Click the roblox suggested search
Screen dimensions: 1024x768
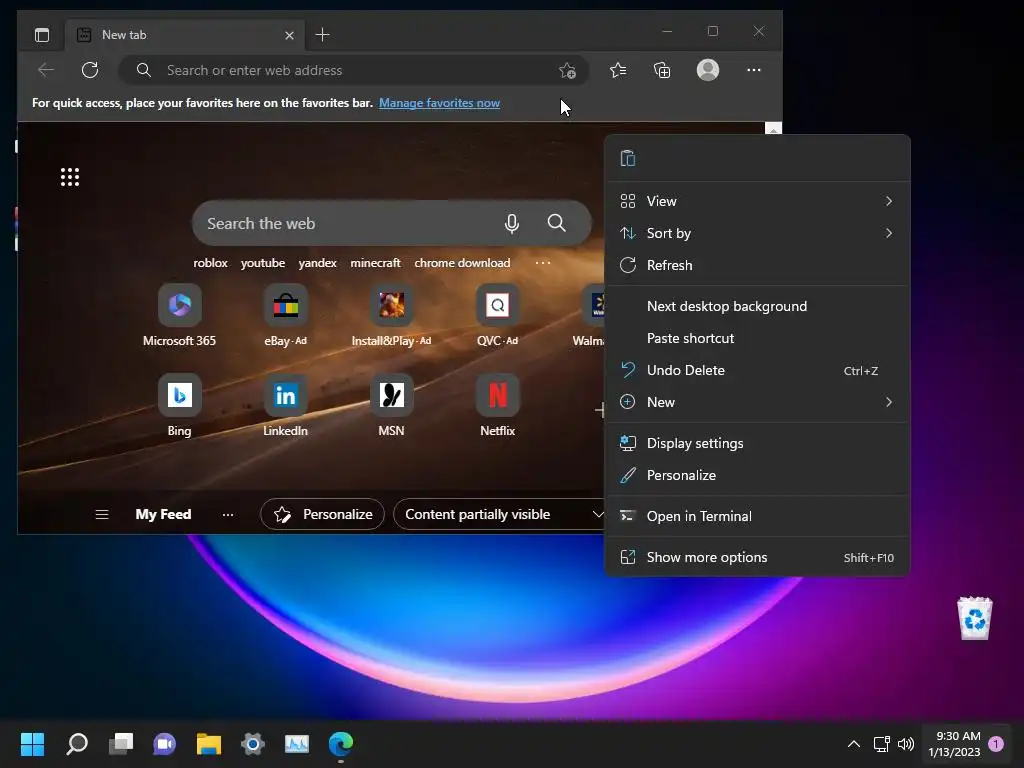(x=210, y=263)
